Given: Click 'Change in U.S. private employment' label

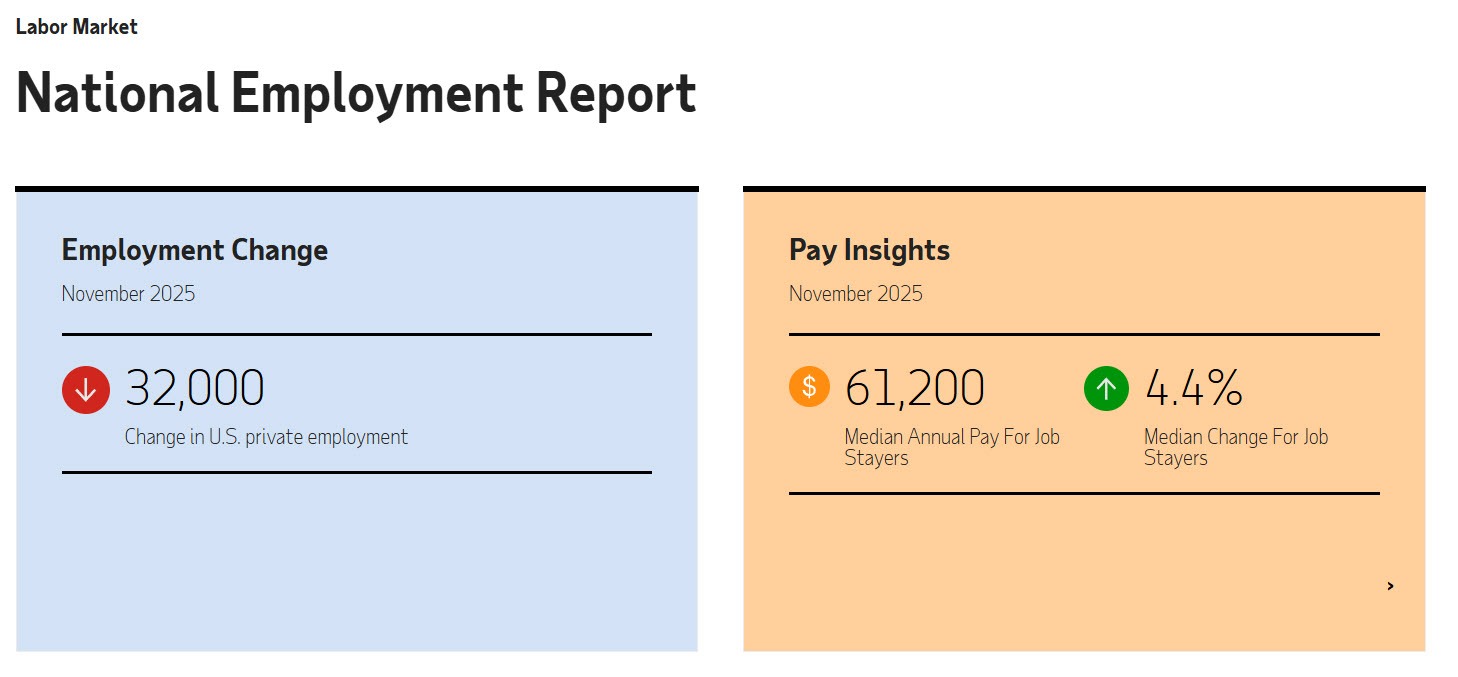Looking at the screenshot, I should click(266, 437).
